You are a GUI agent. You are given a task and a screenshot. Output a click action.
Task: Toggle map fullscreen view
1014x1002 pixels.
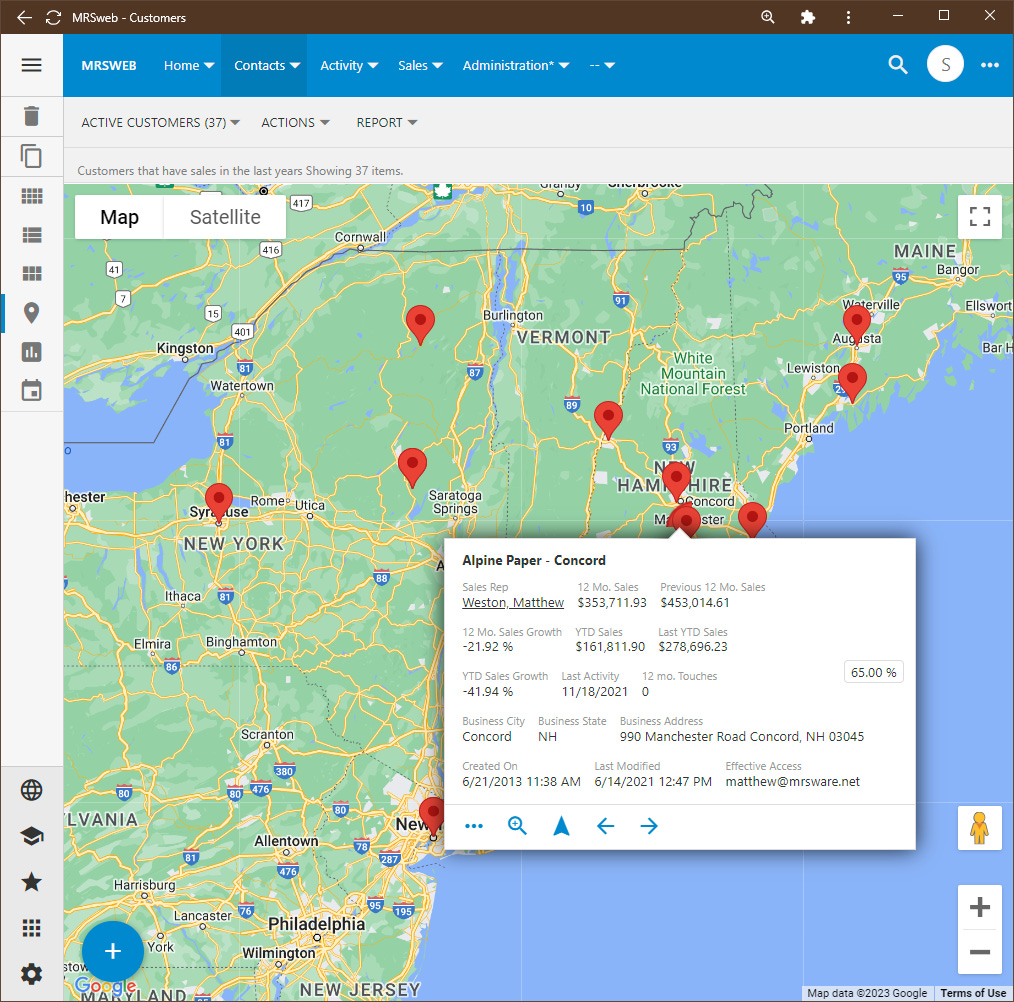pos(980,216)
